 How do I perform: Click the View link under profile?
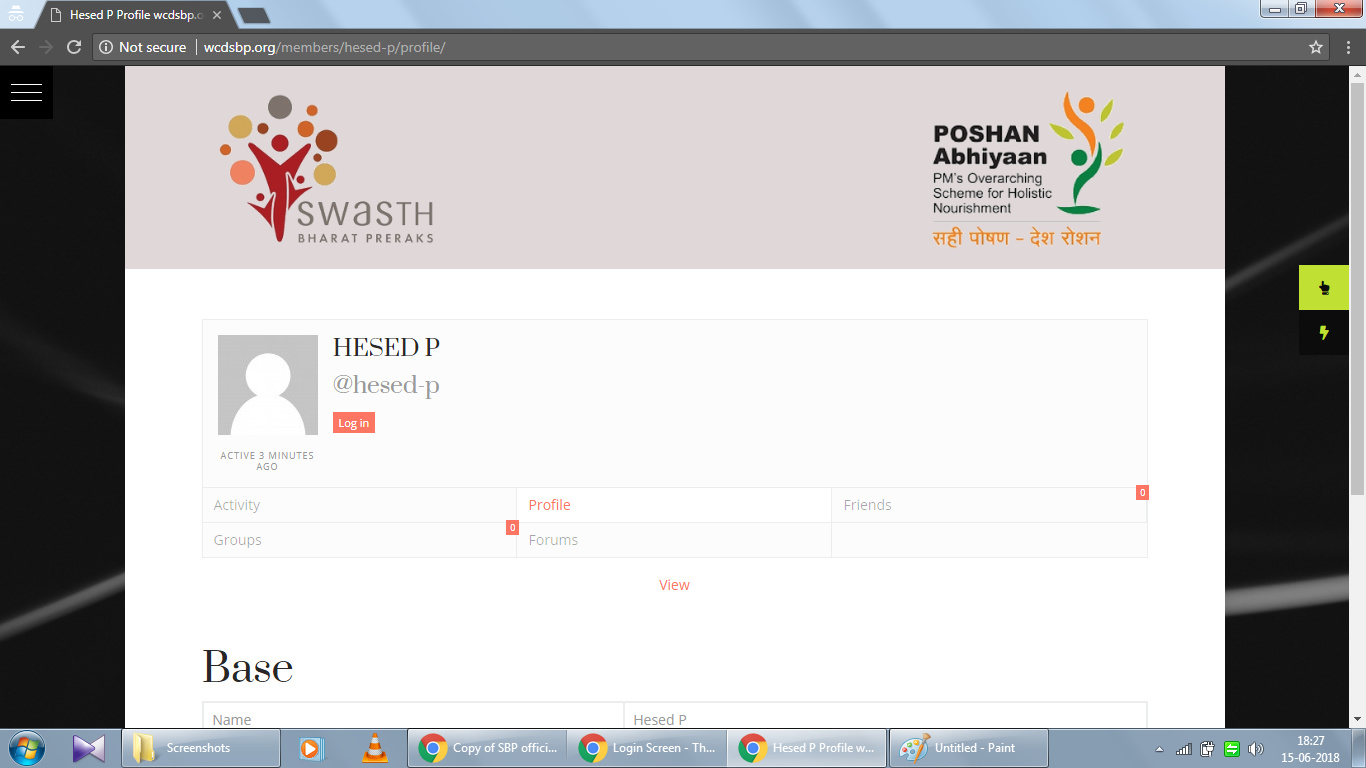(674, 585)
